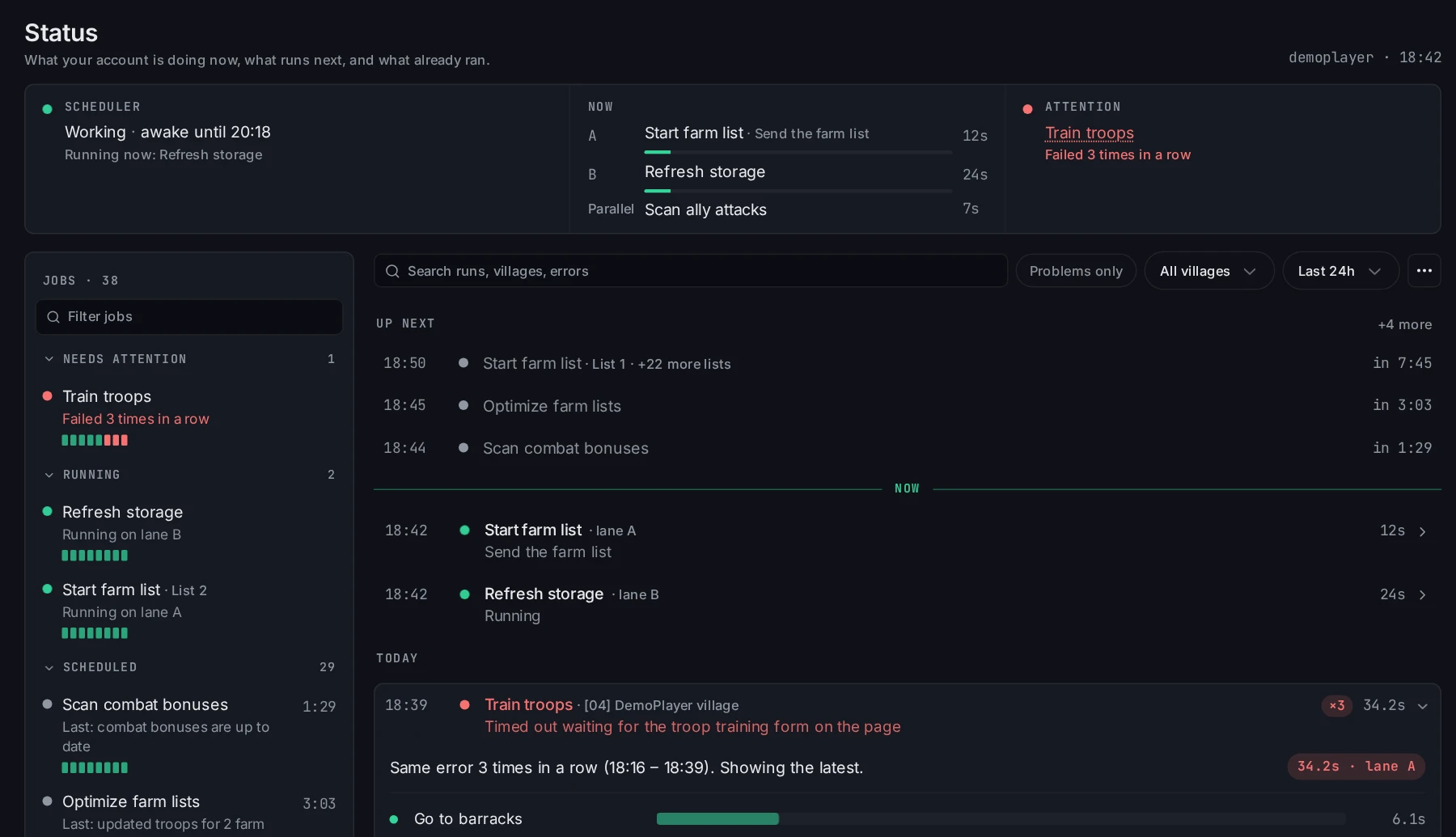Open the Last 24h time range dropdown
This screenshot has height=837, width=1456.
pos(1340,271)
